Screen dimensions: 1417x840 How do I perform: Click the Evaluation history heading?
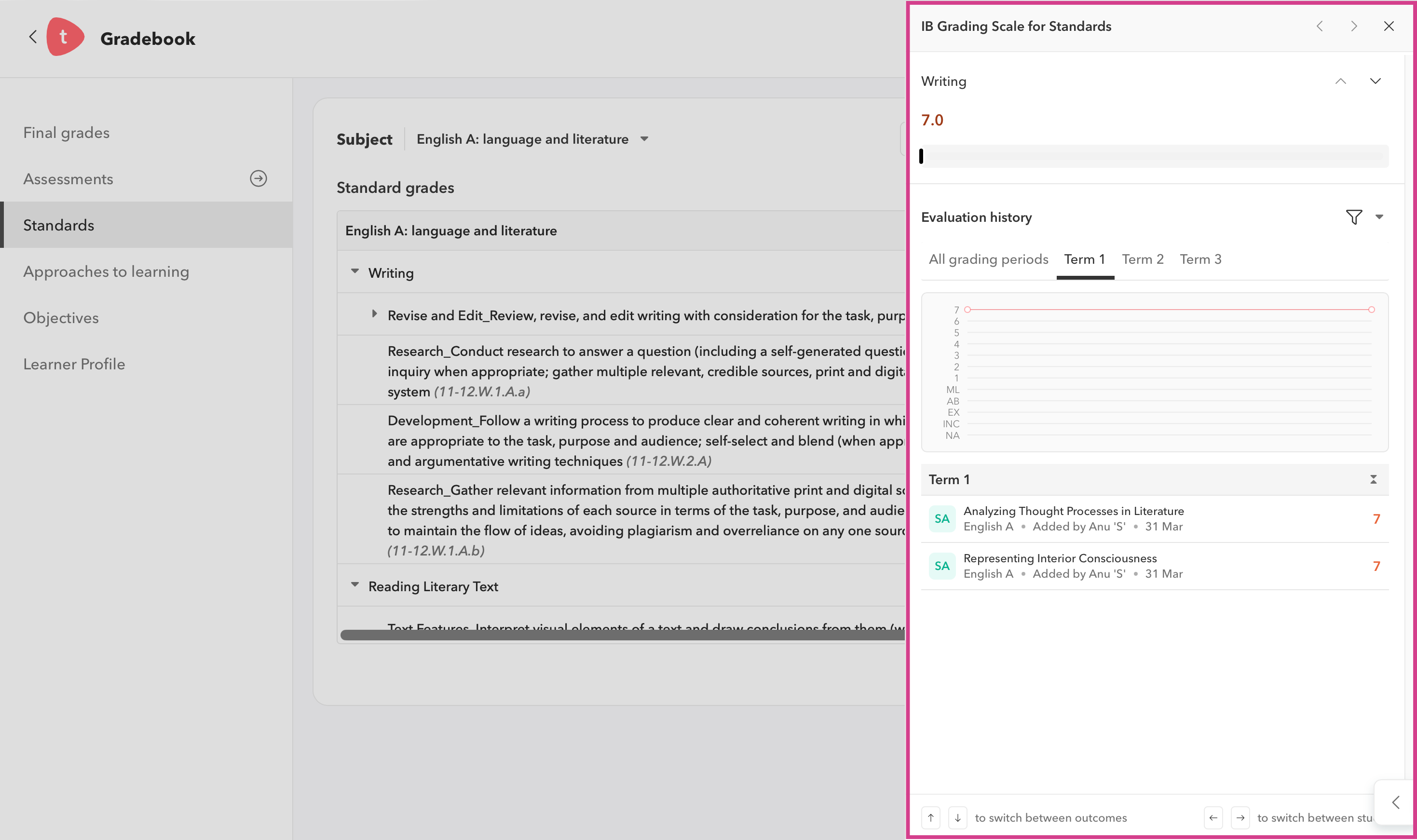tap(977, 217)
